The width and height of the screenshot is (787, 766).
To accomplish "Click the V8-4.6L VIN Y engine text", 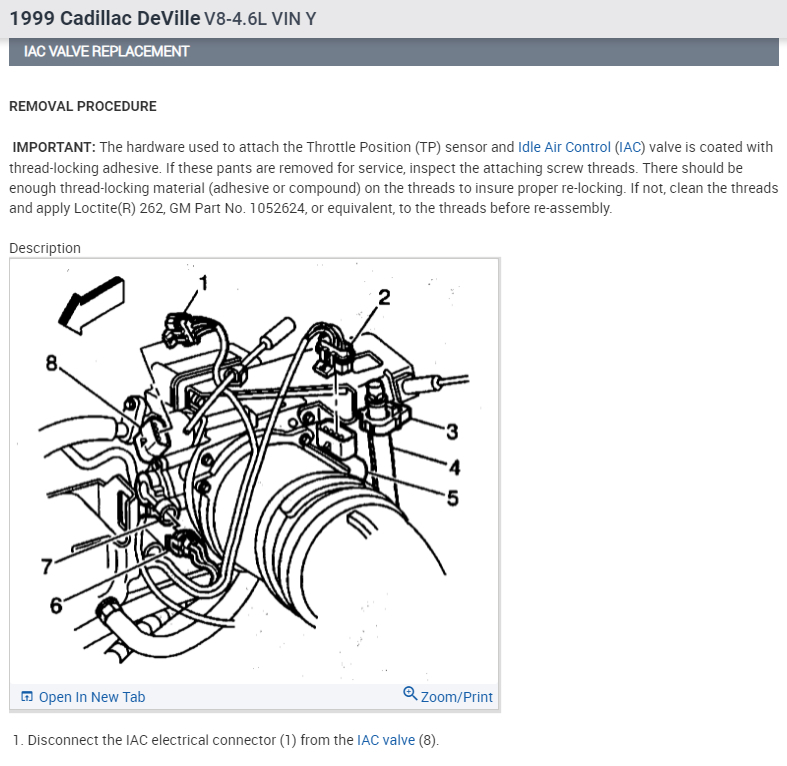I will click(260, 19).
